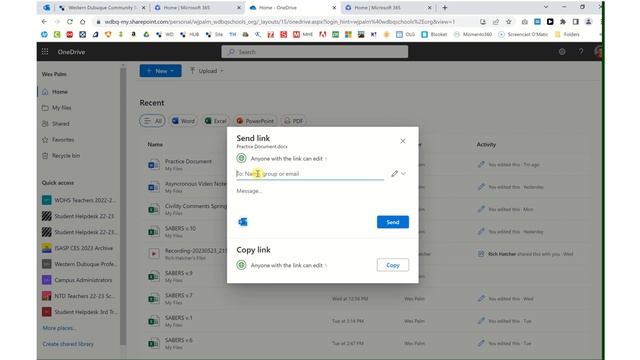This screenshot has width=640, height=360.
Task: Filter recent files by PowerPoint
Action: (x=255, y=121)
